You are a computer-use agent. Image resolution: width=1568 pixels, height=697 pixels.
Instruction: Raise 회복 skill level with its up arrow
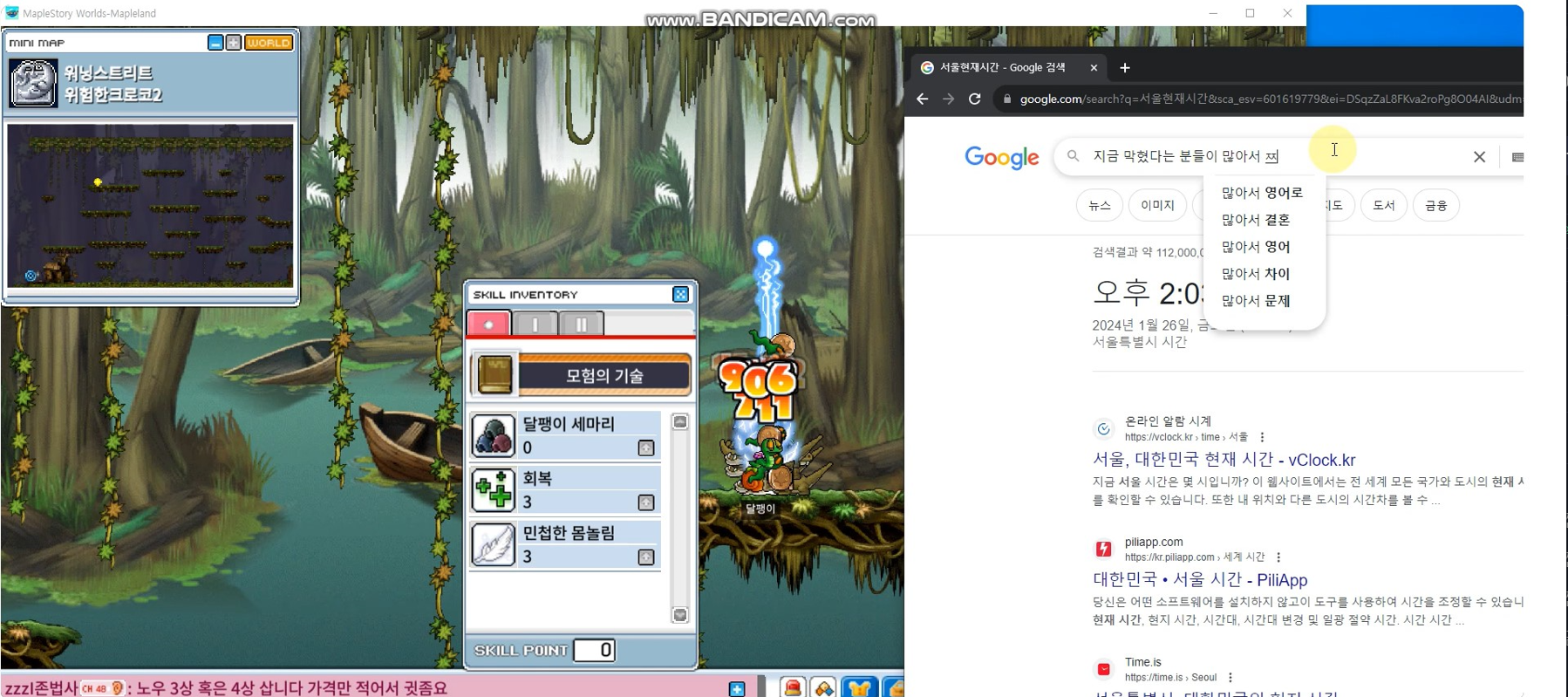pyautogui.click(x=646, y=502)
